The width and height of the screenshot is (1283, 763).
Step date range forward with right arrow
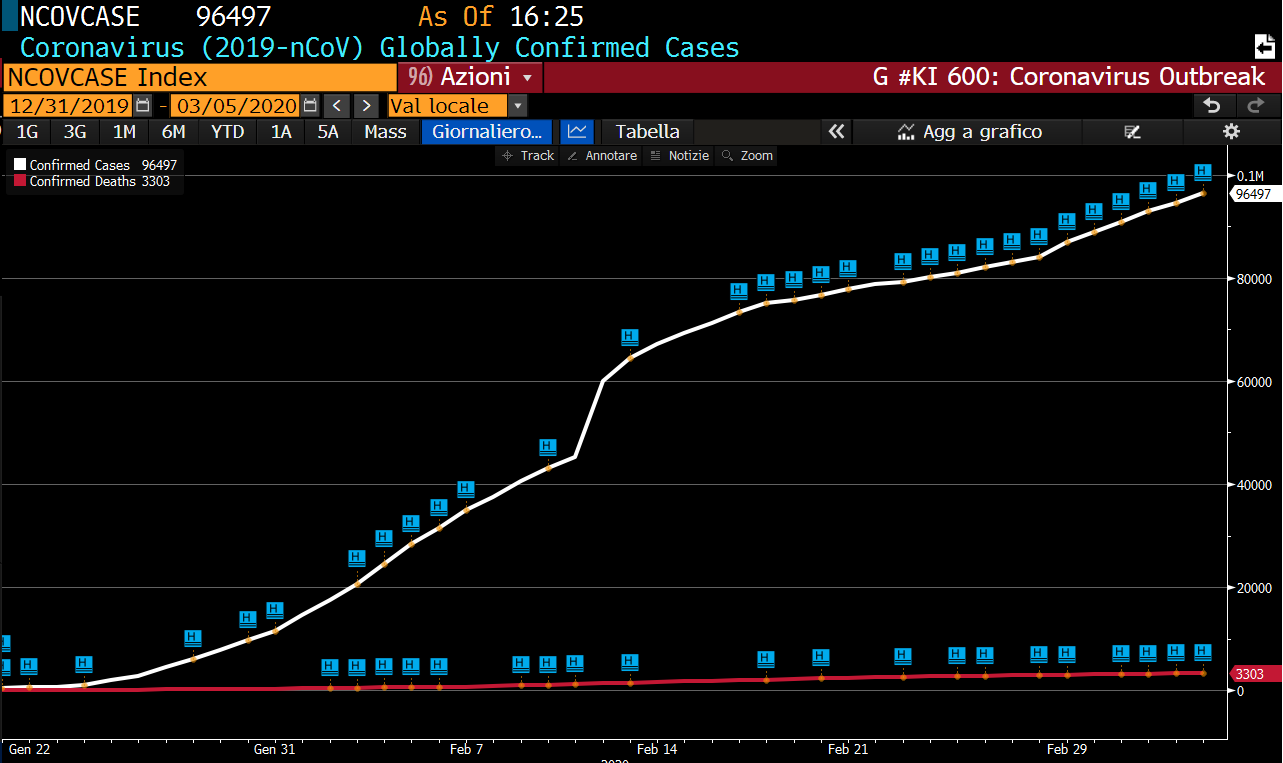pos(367,106)
